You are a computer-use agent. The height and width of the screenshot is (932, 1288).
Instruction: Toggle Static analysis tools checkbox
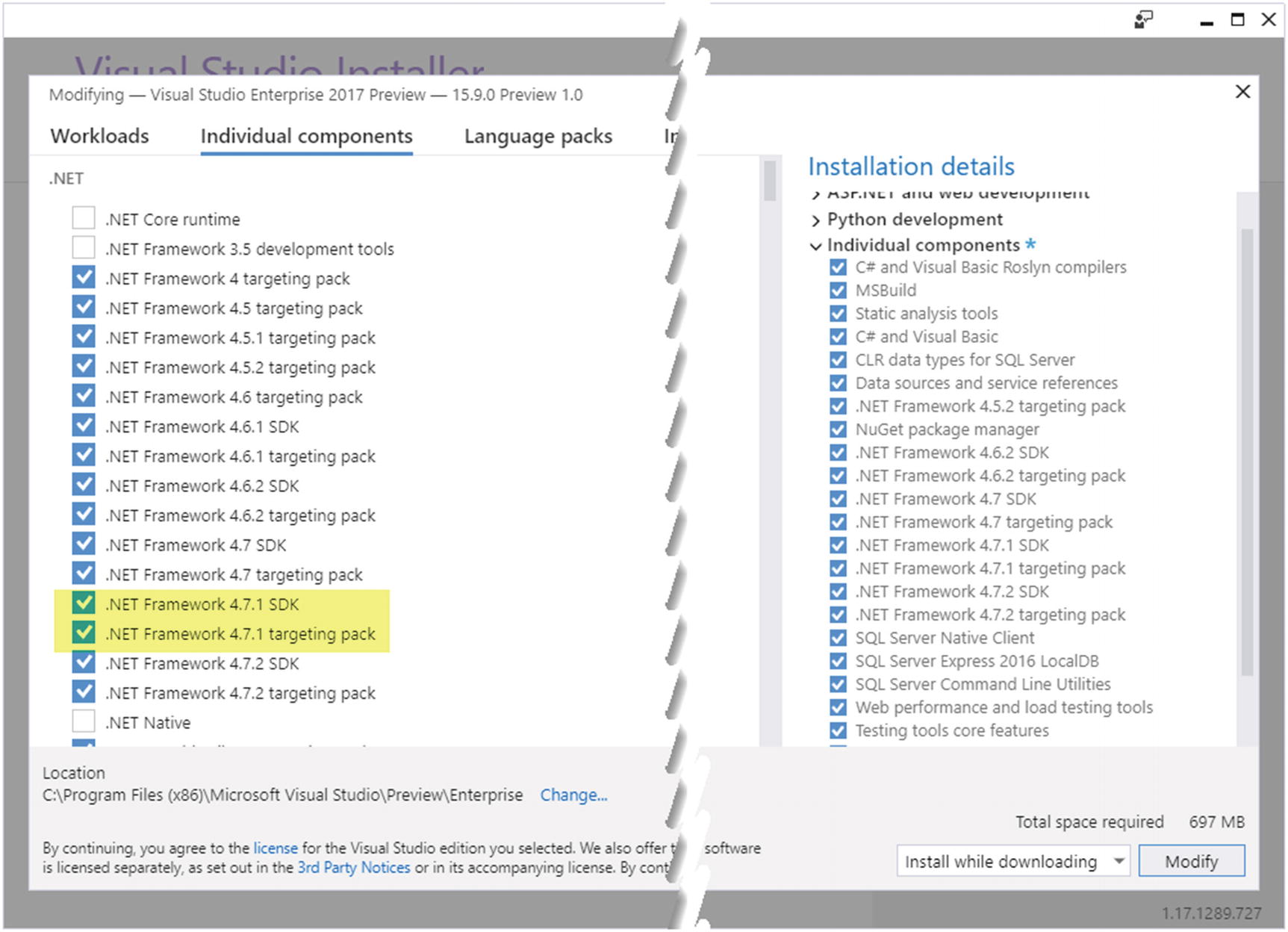(x=838, y=314)
